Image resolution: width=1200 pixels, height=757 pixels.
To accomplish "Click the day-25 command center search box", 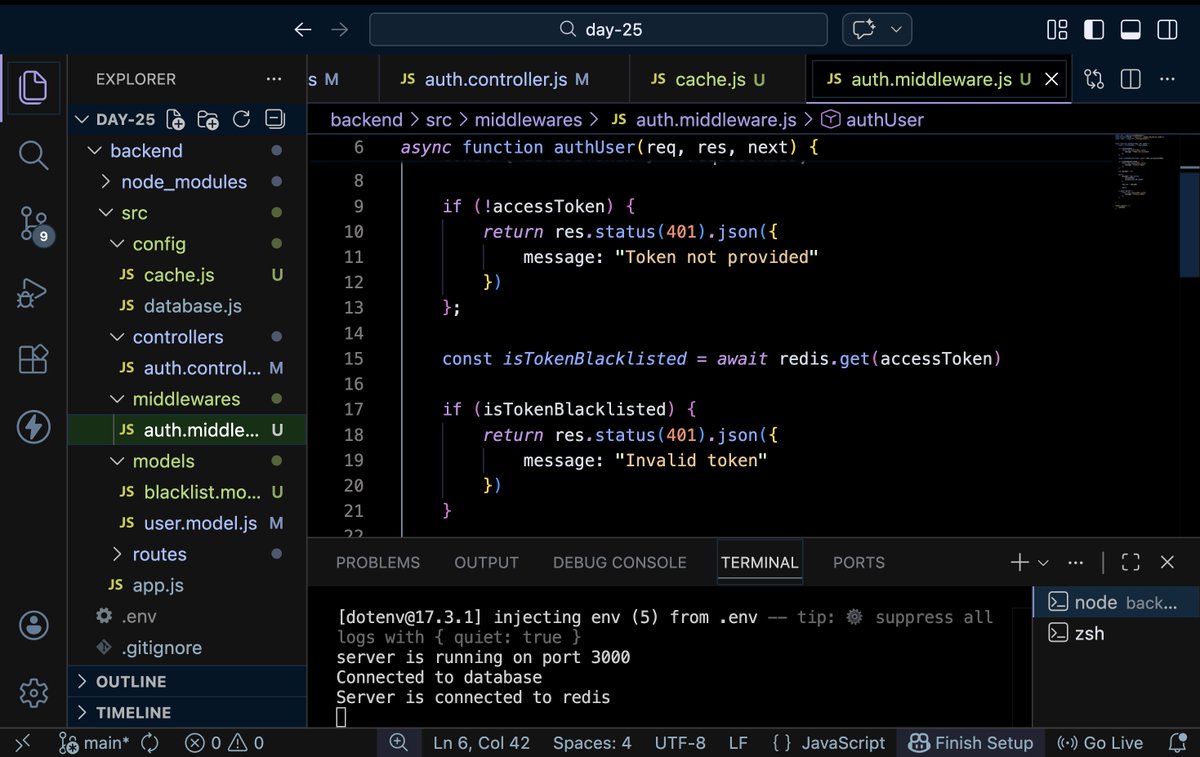I will point(598,30).
